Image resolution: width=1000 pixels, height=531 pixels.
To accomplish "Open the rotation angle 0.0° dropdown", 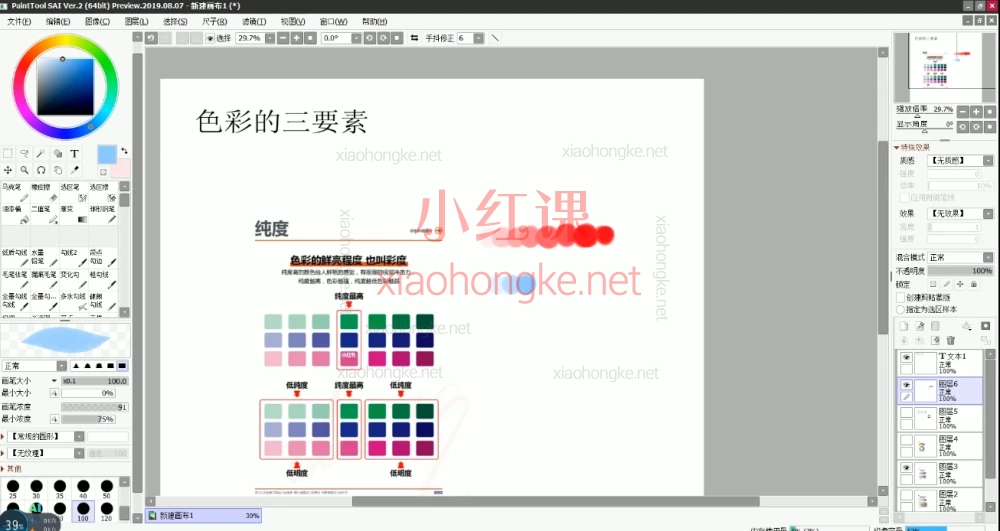I will tap(356, 38).
